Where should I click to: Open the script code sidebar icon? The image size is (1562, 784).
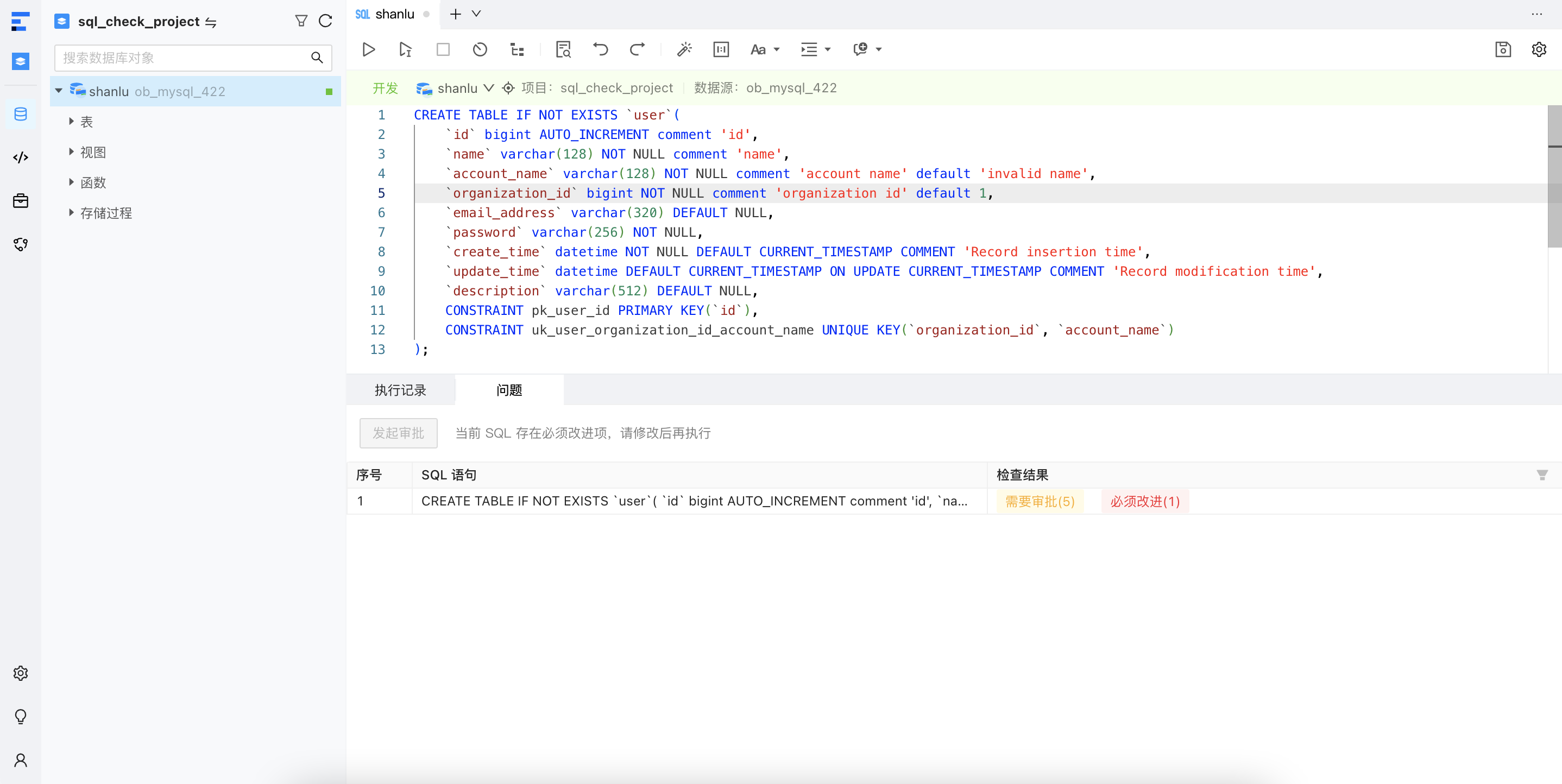tap(21, 157)
